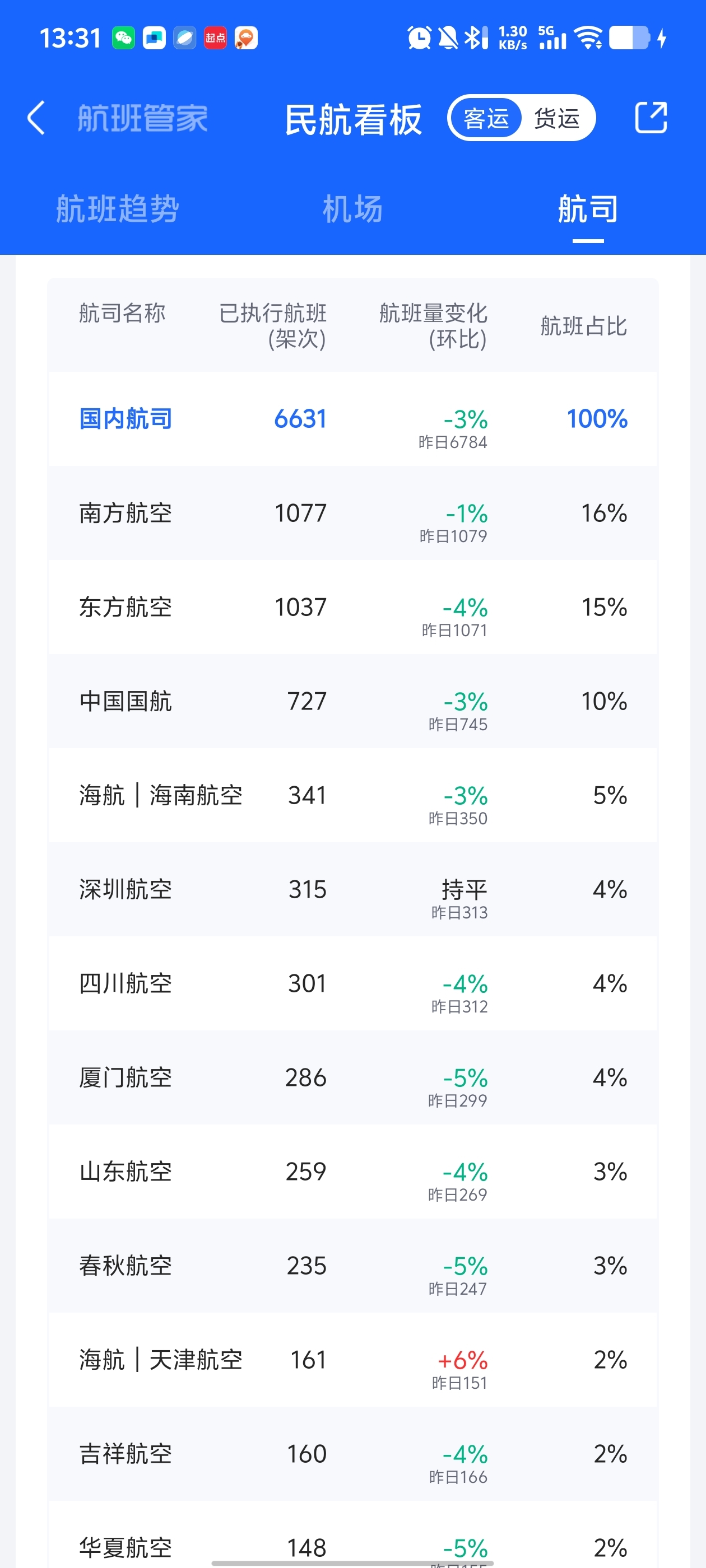
Task: Open the 春秋航空 airline row
Action: click(x=352, y=1266)
